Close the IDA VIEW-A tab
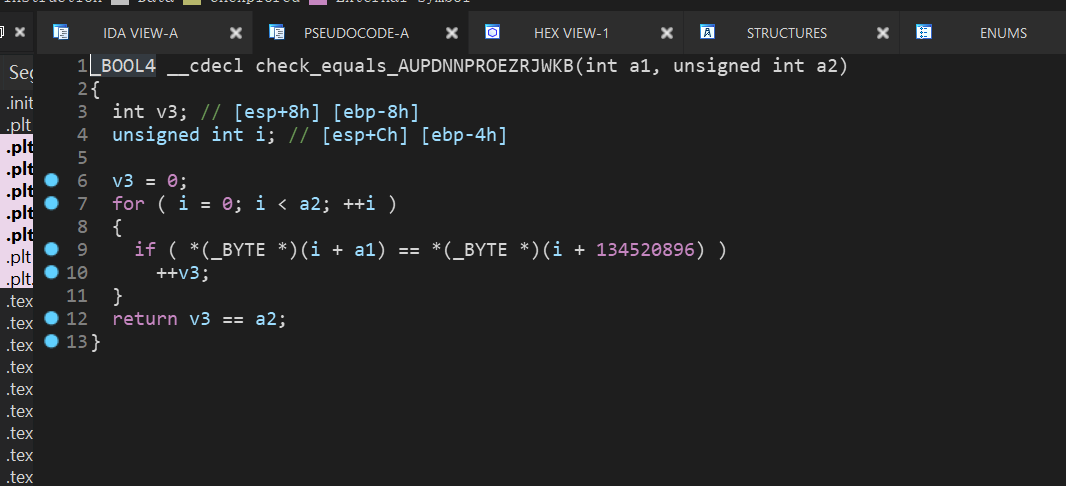 pos(236,33)
